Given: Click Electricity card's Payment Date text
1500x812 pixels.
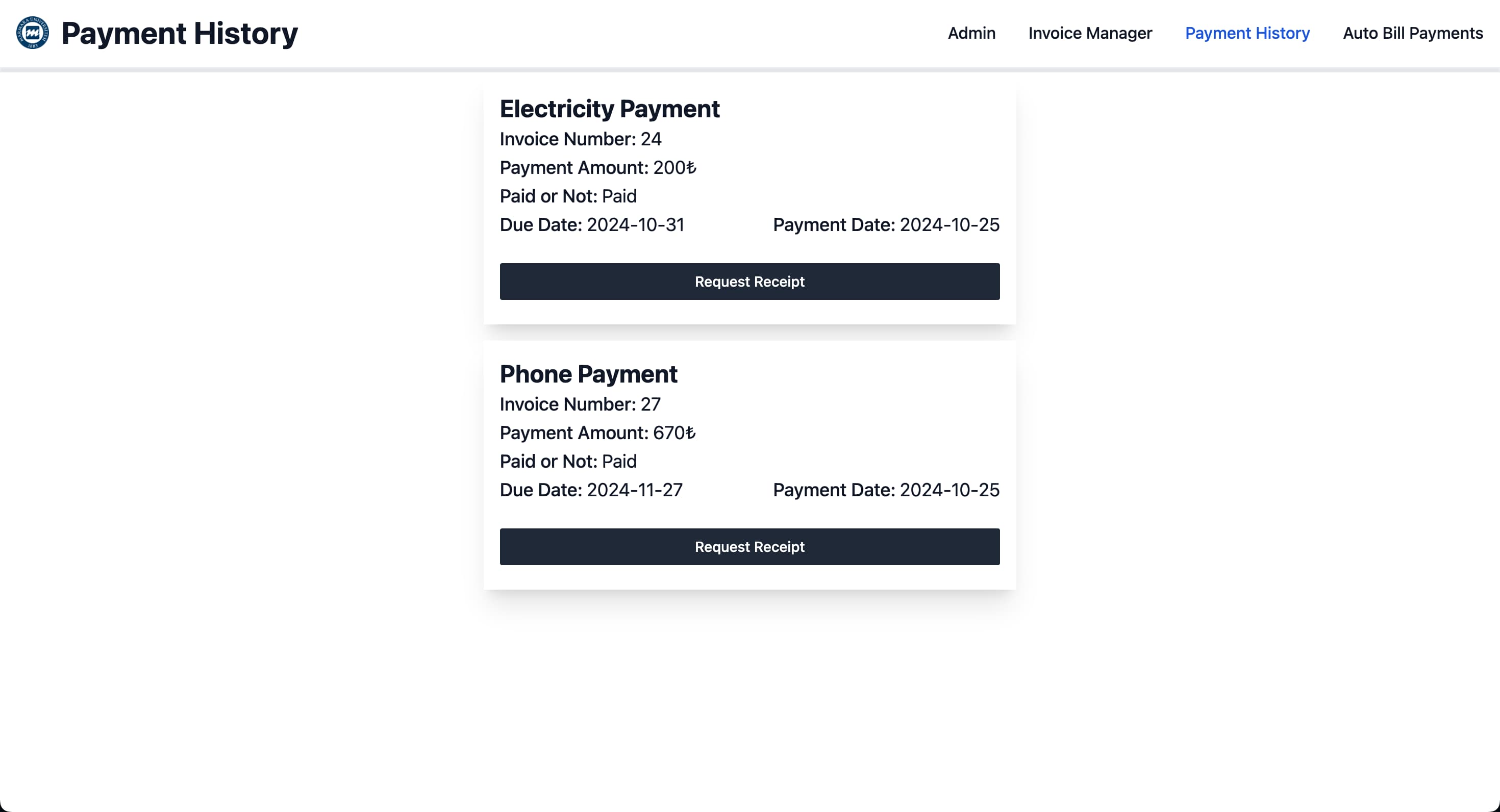Looking at the screenshot, I should point(886,225).
